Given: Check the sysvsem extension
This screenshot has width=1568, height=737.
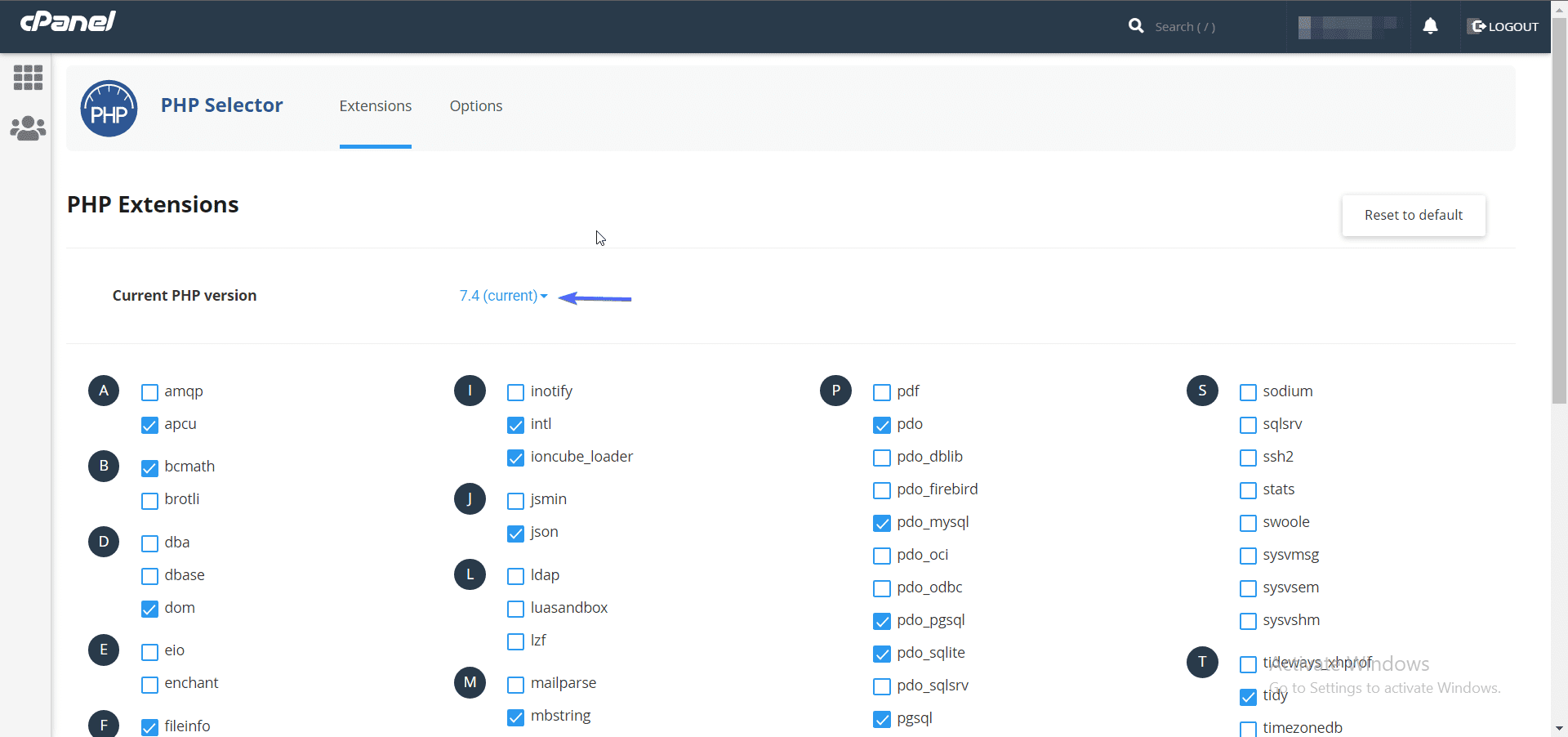Looking at the screenshot, I should click(1248, 588).
